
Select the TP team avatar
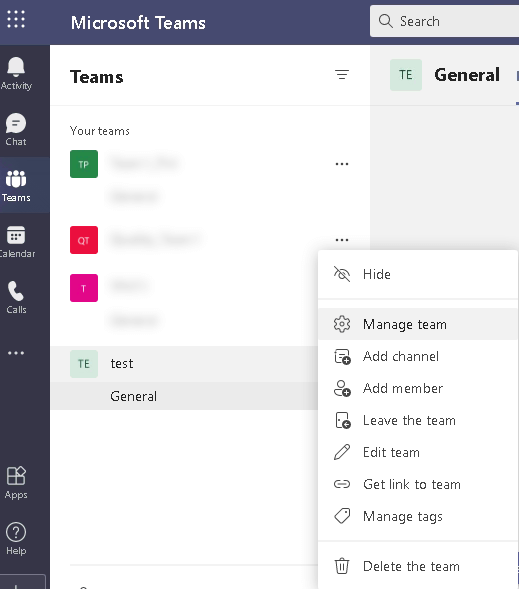click(x=84, y=164)
